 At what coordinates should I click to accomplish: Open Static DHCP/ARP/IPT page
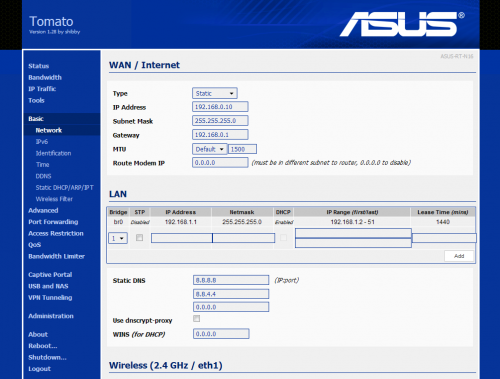[x=64, y=188]
